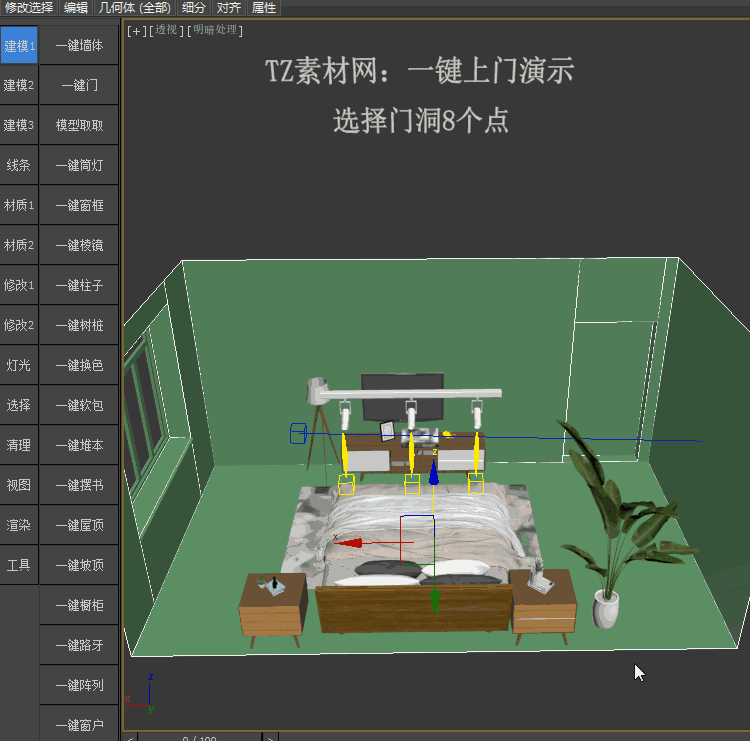The width and height of the screenshot is (750, 741).
Task: Select the door opening in wall
Action: click(x=609, y=390)
